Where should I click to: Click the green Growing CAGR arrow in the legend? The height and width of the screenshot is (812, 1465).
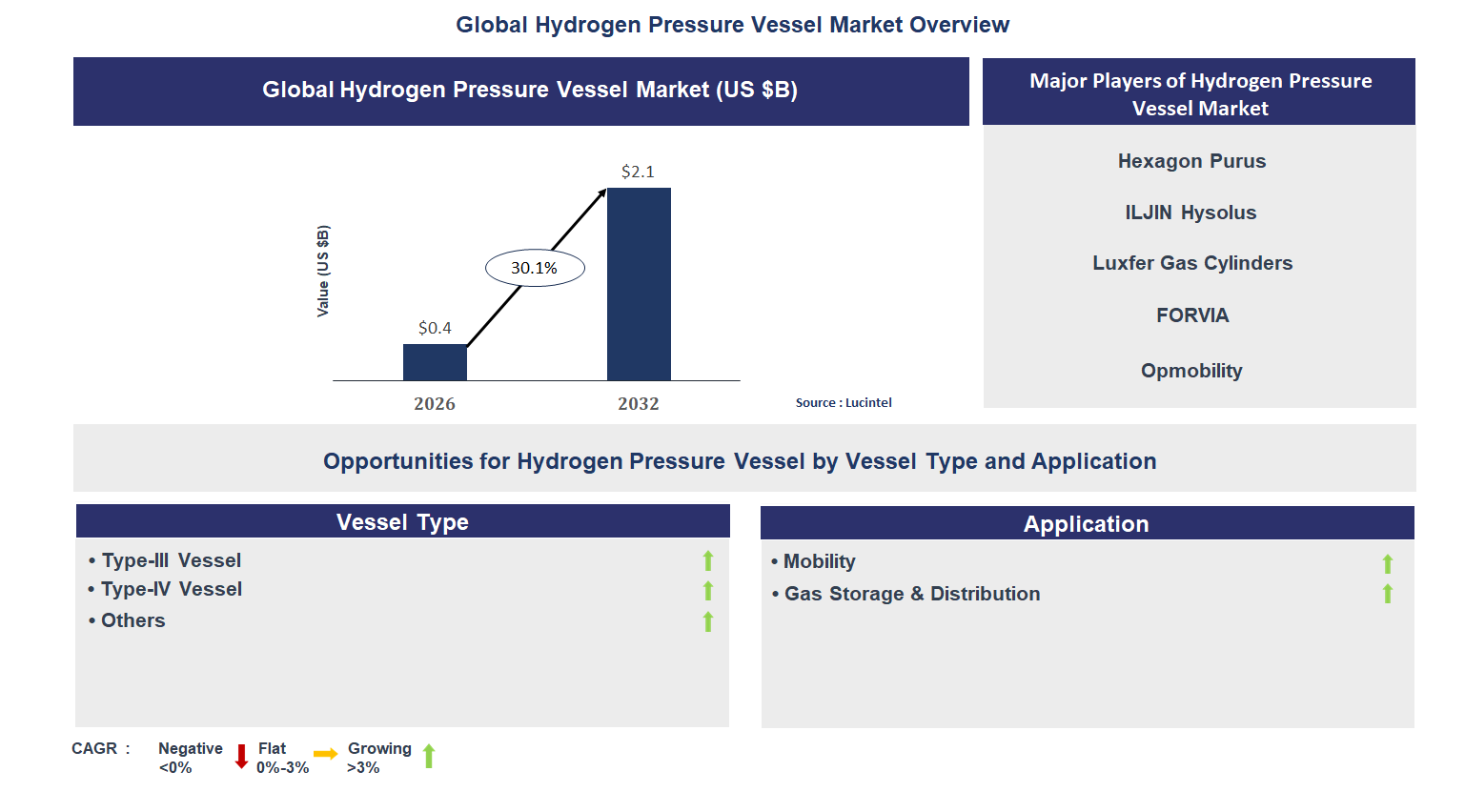point(429,756)
